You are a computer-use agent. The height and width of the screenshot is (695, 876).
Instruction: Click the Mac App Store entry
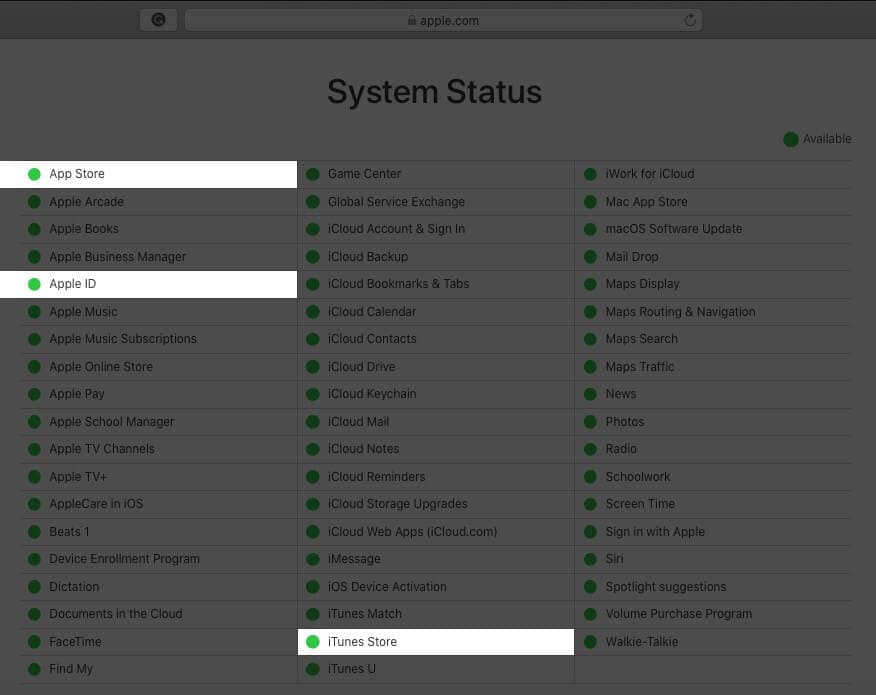(x=646, y=202)
